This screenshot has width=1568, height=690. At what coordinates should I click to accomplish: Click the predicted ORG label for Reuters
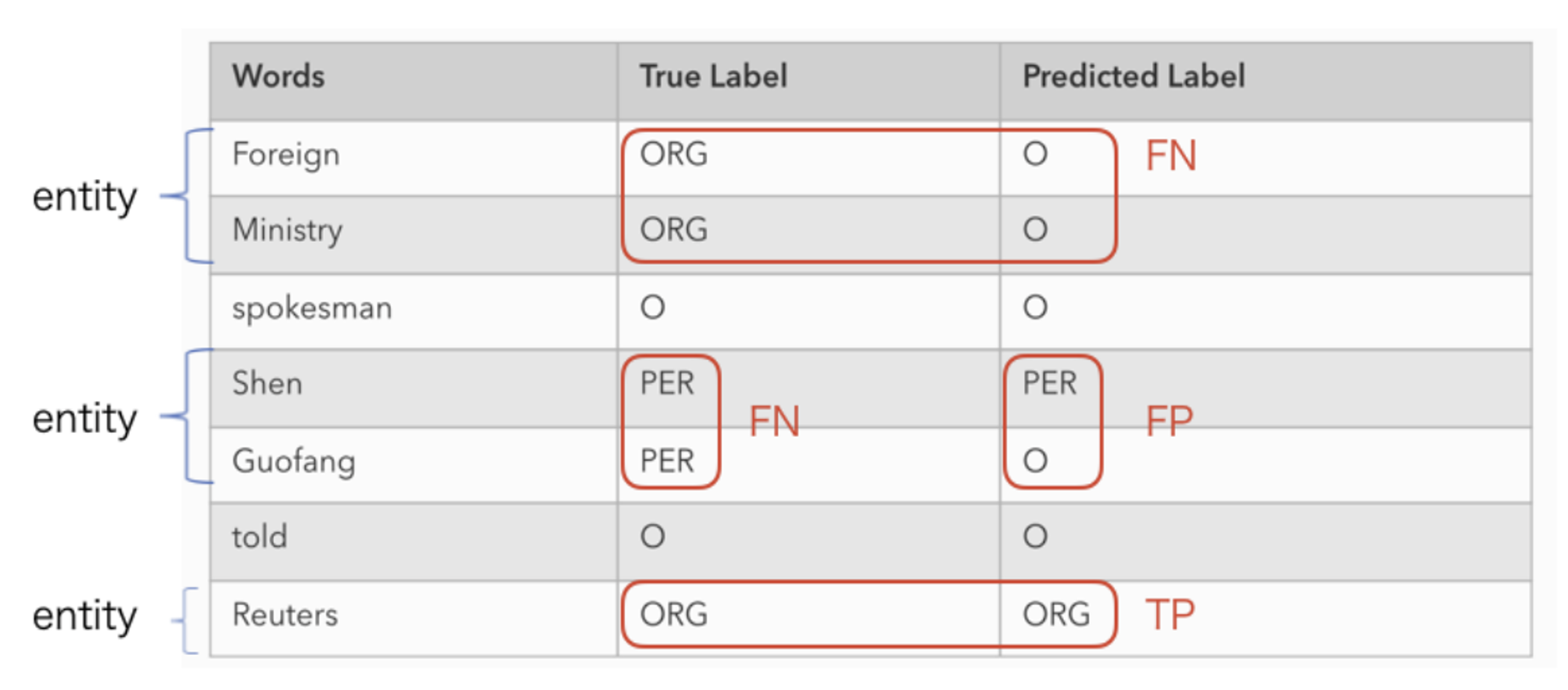[x=1056, y=615]
